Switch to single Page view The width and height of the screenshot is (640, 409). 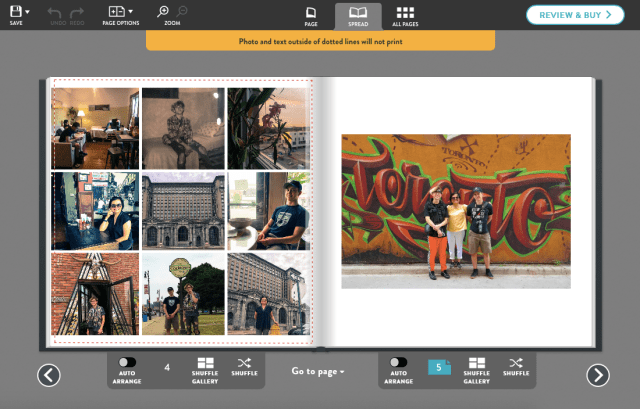(x=311, y=15)
